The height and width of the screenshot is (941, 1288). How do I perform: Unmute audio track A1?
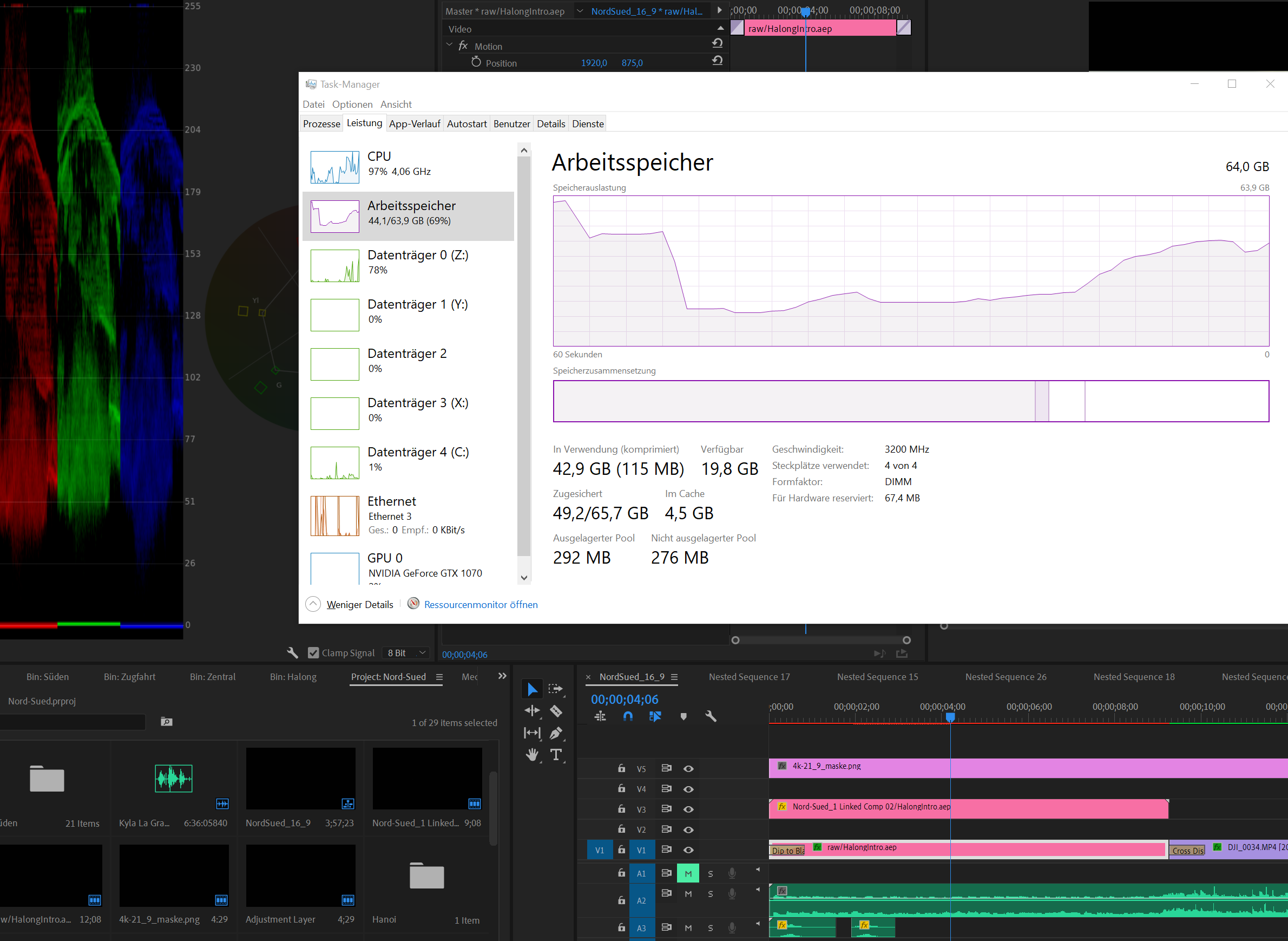coord(688,873)
